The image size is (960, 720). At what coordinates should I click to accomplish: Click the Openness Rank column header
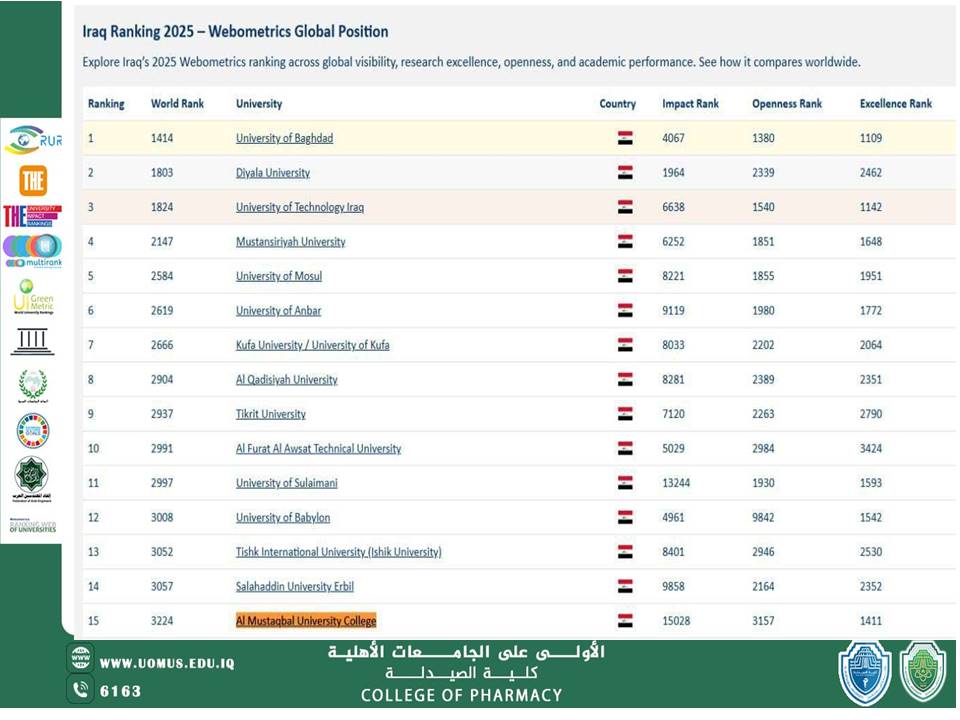[787, 103]
